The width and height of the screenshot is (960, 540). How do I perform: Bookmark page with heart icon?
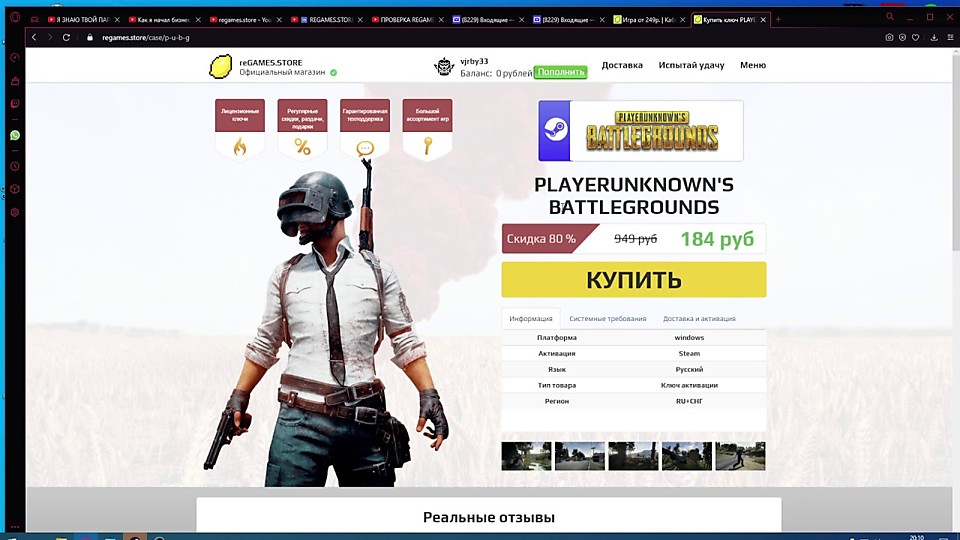coord(915,37)
